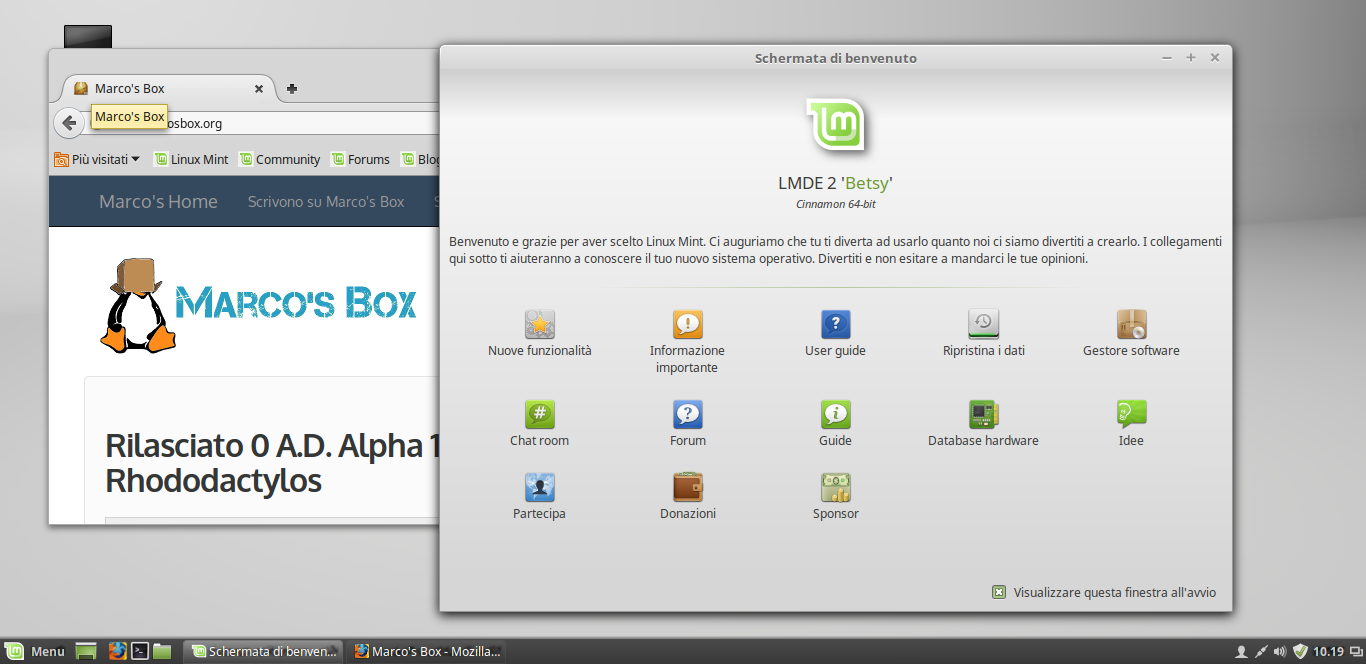Open the Rilasciato 0 A.D. Alpha article headline
Viewport: 1366px width, 664px height.
pos(273,463)
